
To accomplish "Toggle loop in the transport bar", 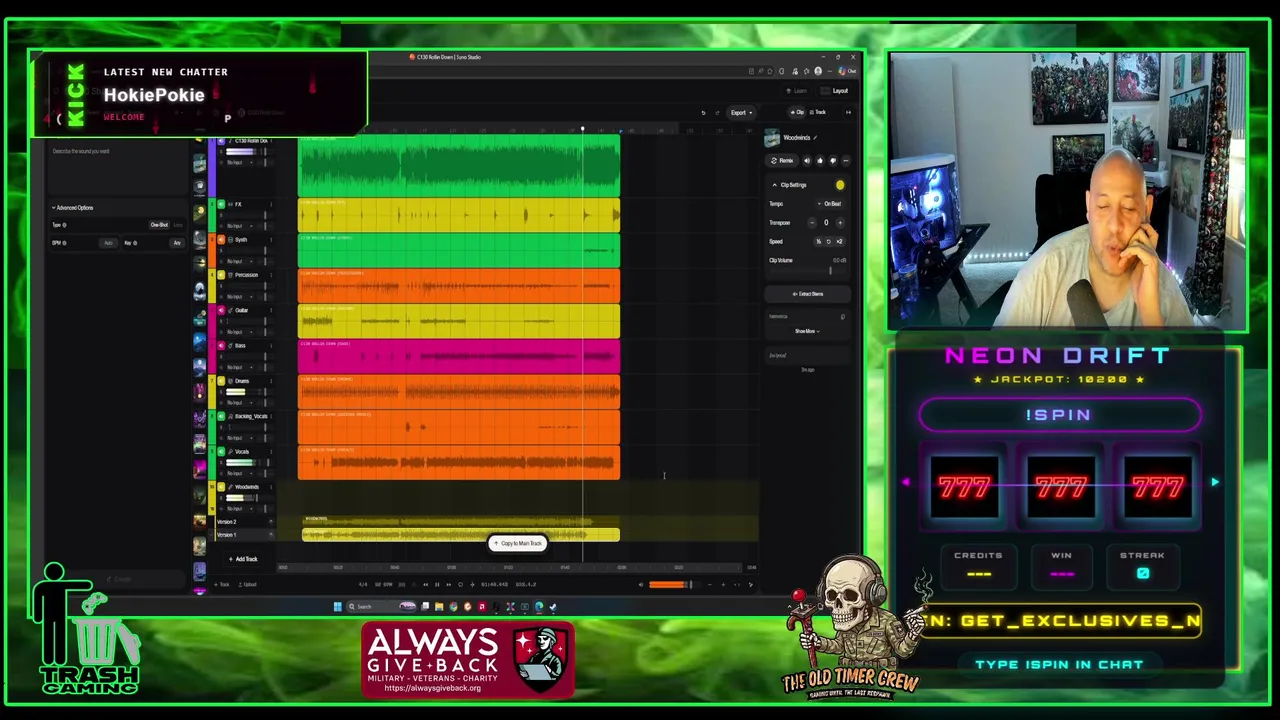I will click(x=460, y=584).
